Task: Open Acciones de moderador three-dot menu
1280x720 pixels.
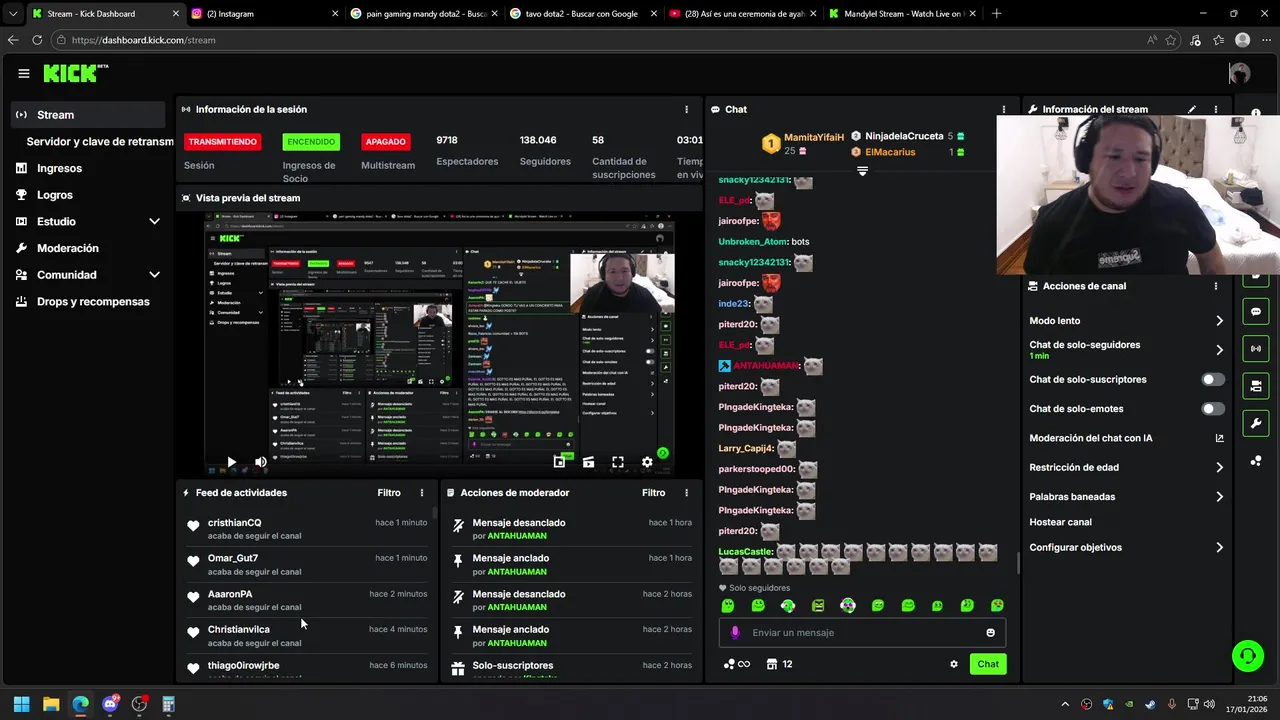Action: tap(686, 493)
